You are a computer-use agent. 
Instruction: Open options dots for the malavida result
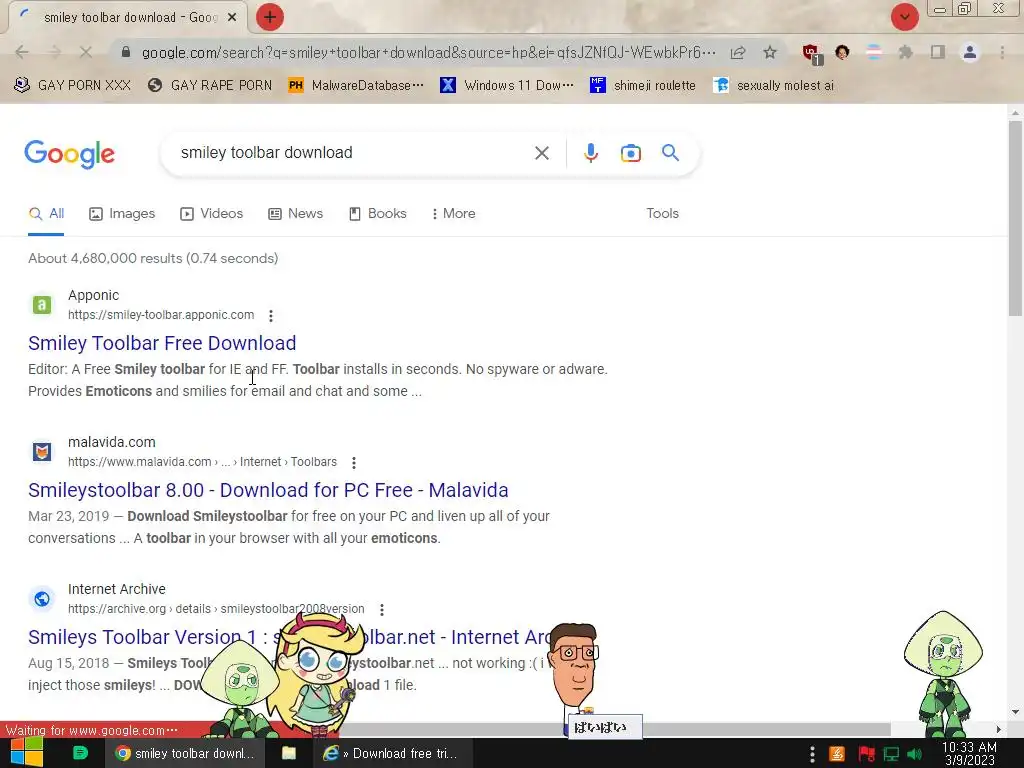pos(354,463)
